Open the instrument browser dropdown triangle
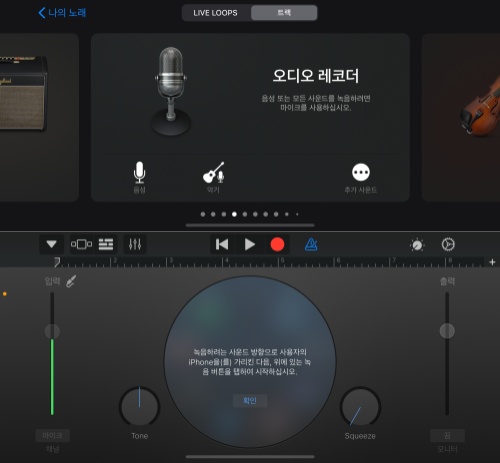 point(51,244)
